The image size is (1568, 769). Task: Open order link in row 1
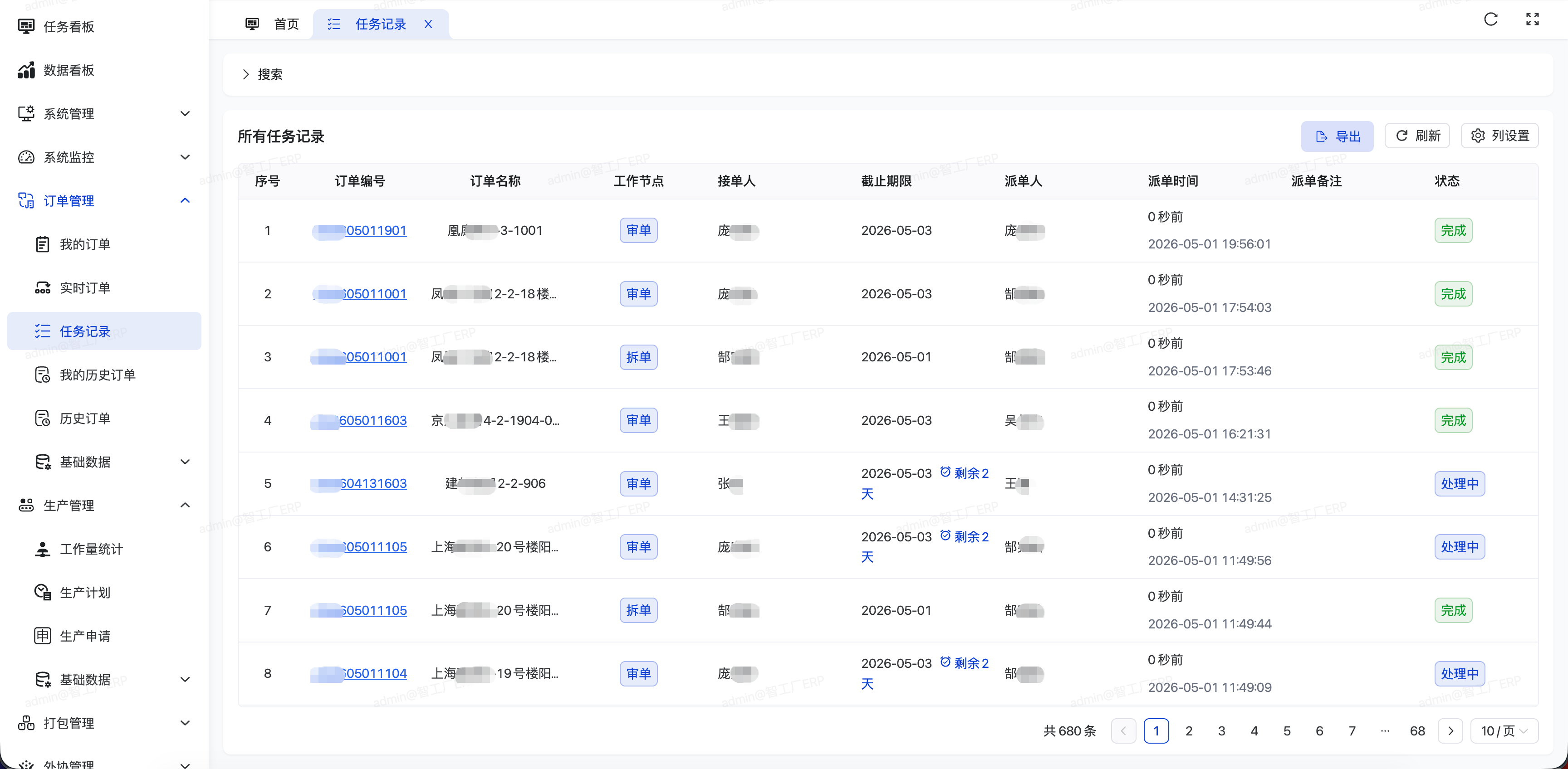click(x=360, y=231)
